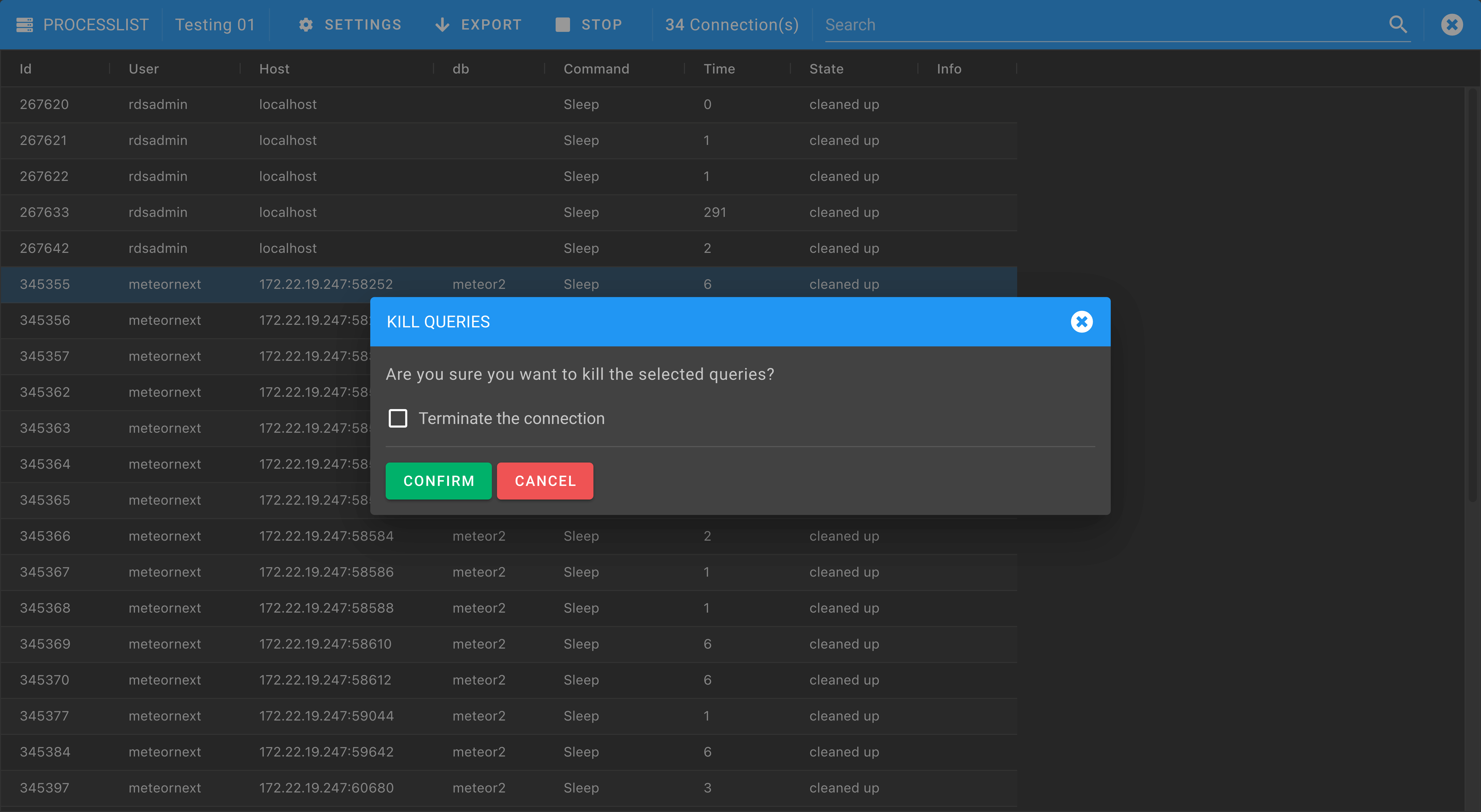Click the Stop square icon
Viewport: 1481px width, 812px height.
tap(562, 25)
